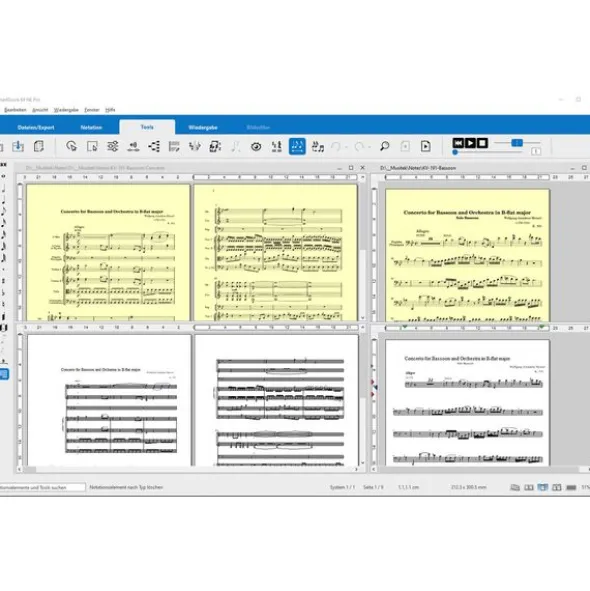The height and width of the screenshot is (591, 590).
Task: Click the dark bar icon at status bar right
Action: pyautogui.click(x=571, y=488)
